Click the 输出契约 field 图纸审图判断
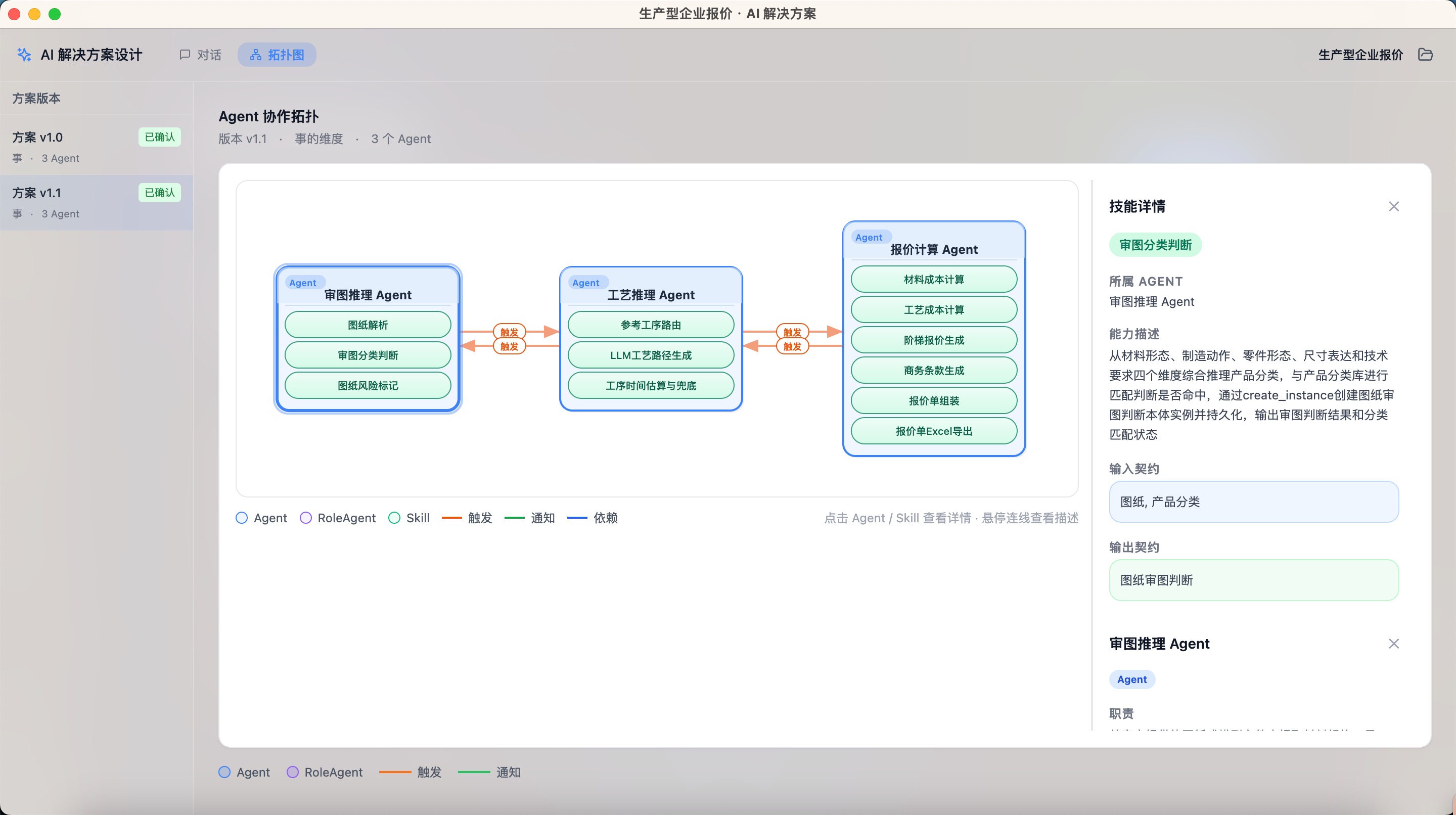This screenshot has height=815, width=1456. click(x=1254, y=580)
